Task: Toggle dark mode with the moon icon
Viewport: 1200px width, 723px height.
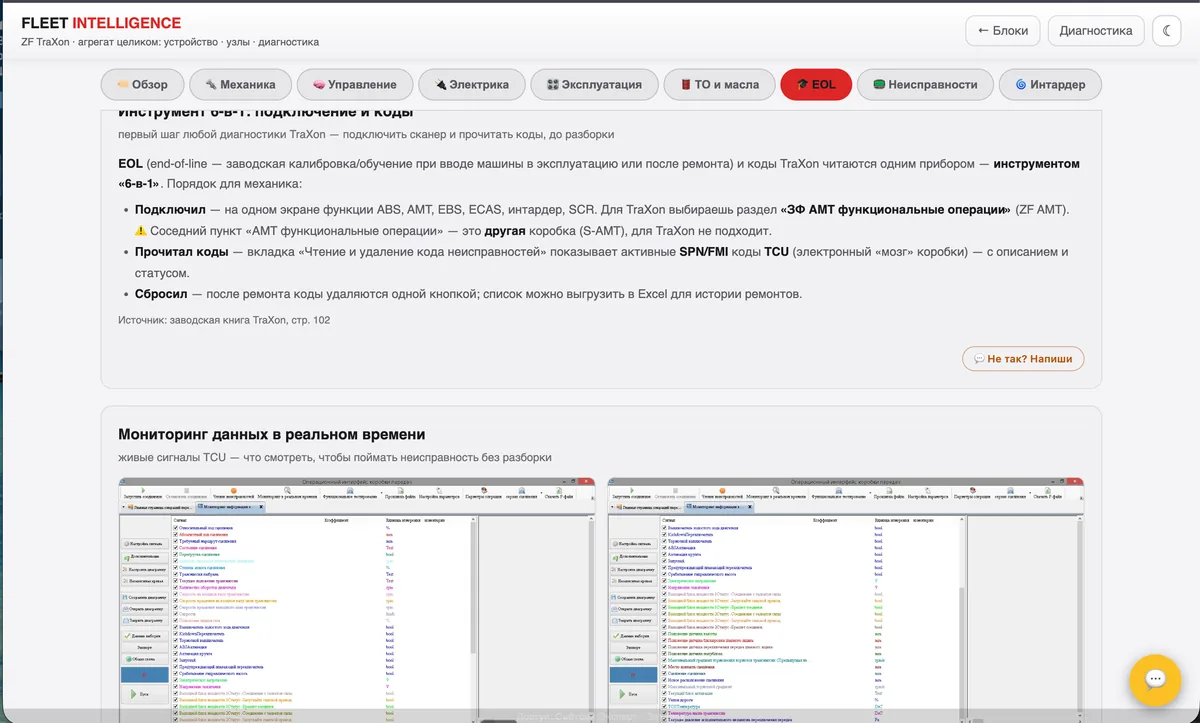Action: pyautogui.click(x=1167, y=30)
